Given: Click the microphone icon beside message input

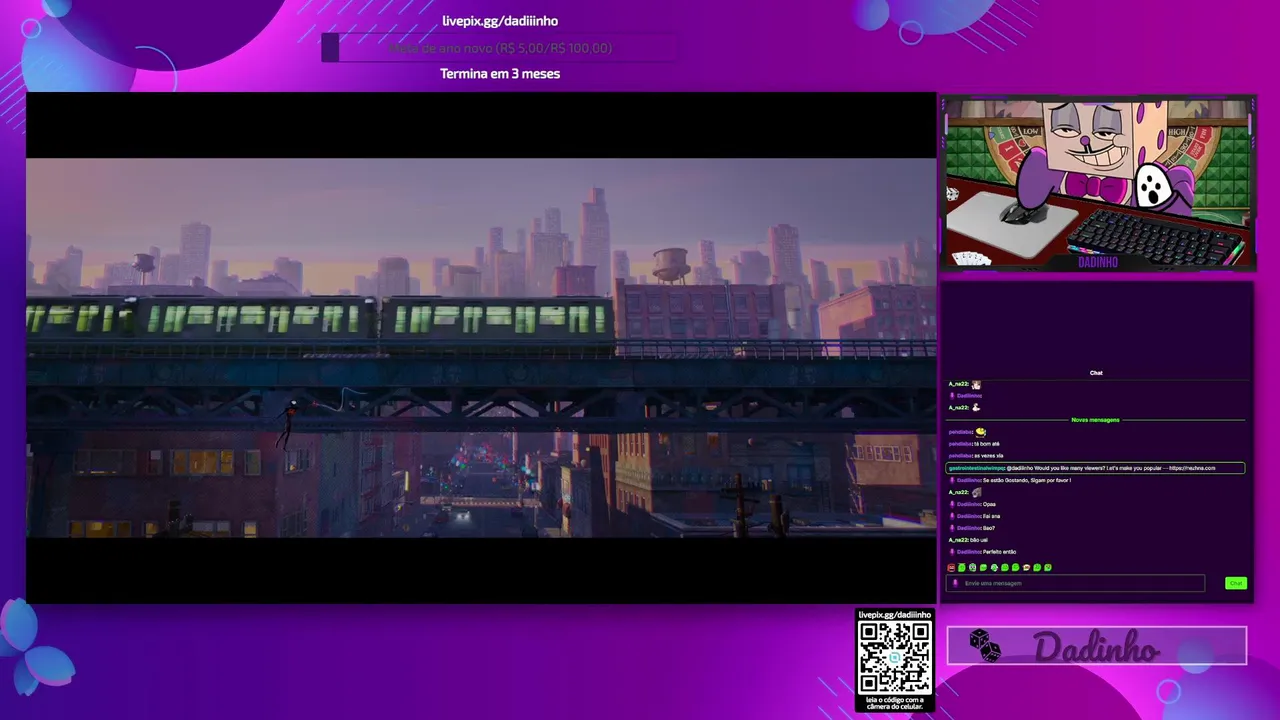Looking at the screenshot, I should pyautogui.click(x=955, y=583).
